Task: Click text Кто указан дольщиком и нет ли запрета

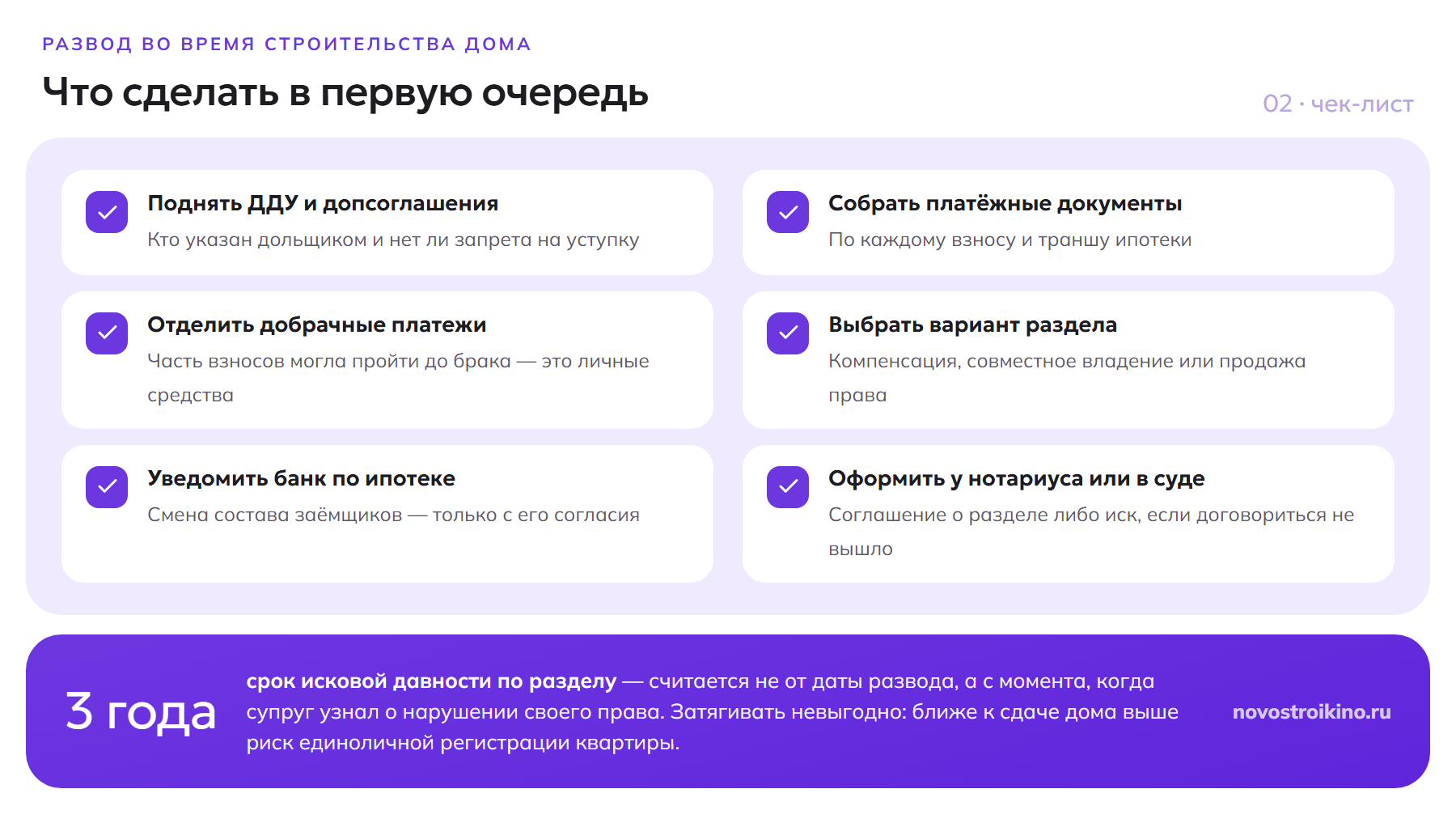Action: [x=339, y=240]
